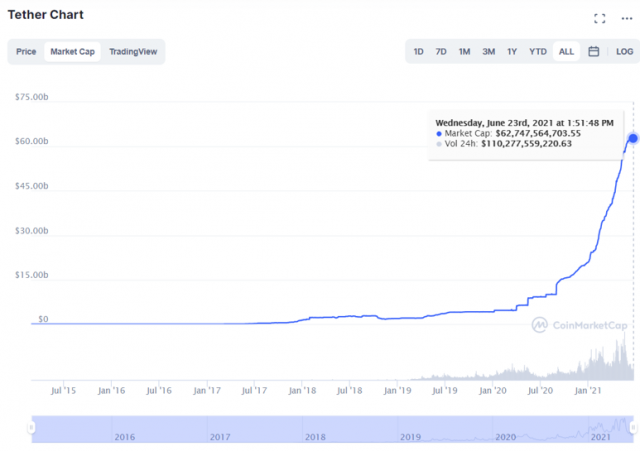Viewport: 640px width, 451px height.
Task: Grab the right range slider handle
Action: (633, 428)
